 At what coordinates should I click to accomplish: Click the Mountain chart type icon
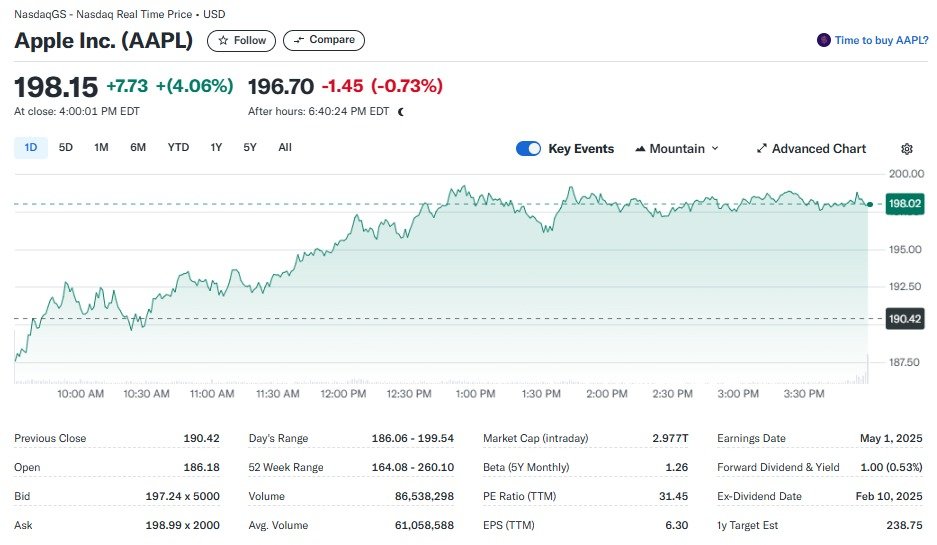click(640, 149)
